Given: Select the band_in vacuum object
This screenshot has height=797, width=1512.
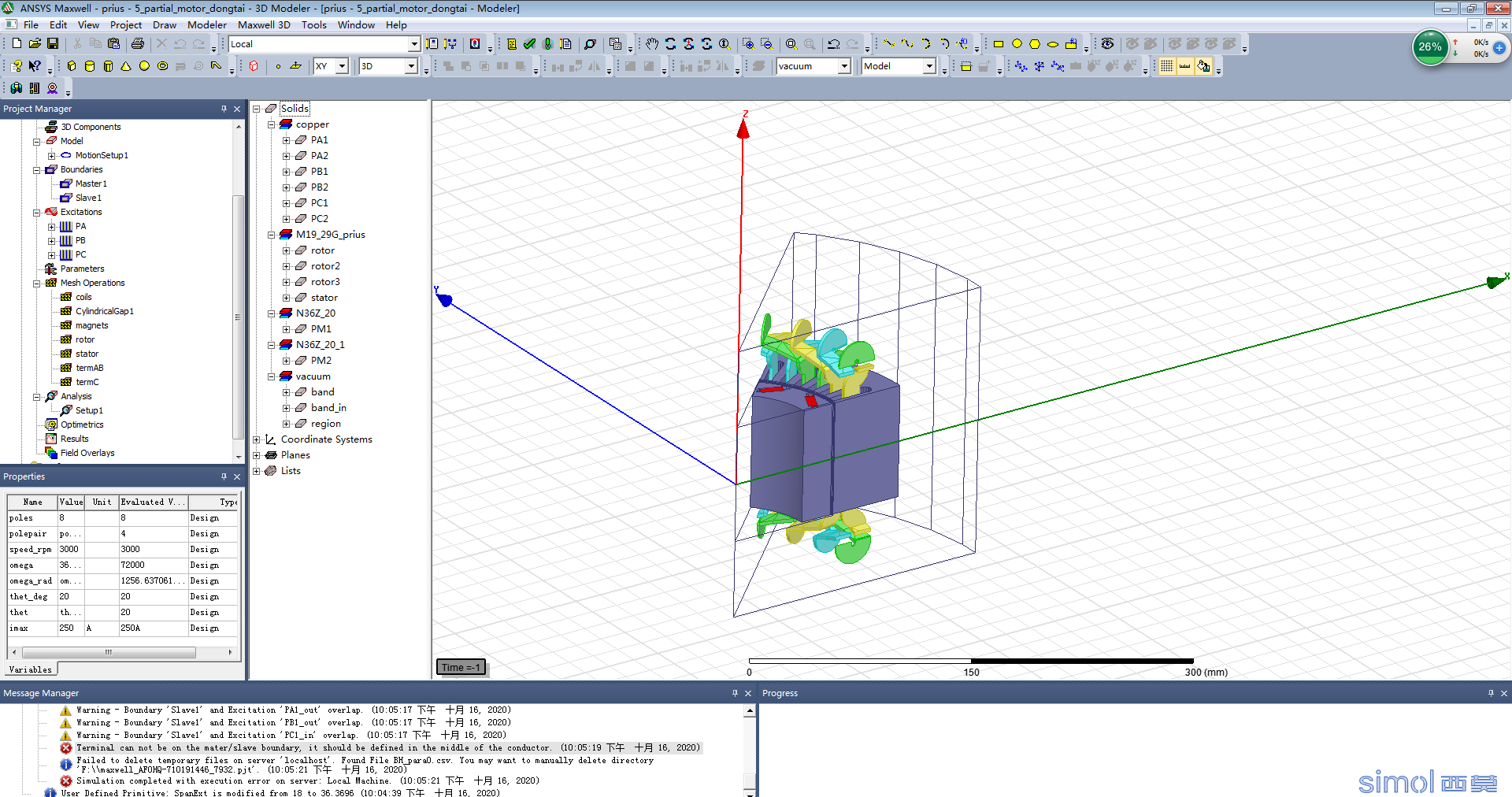Looking at the screenshot, I should tap(328, 408).
